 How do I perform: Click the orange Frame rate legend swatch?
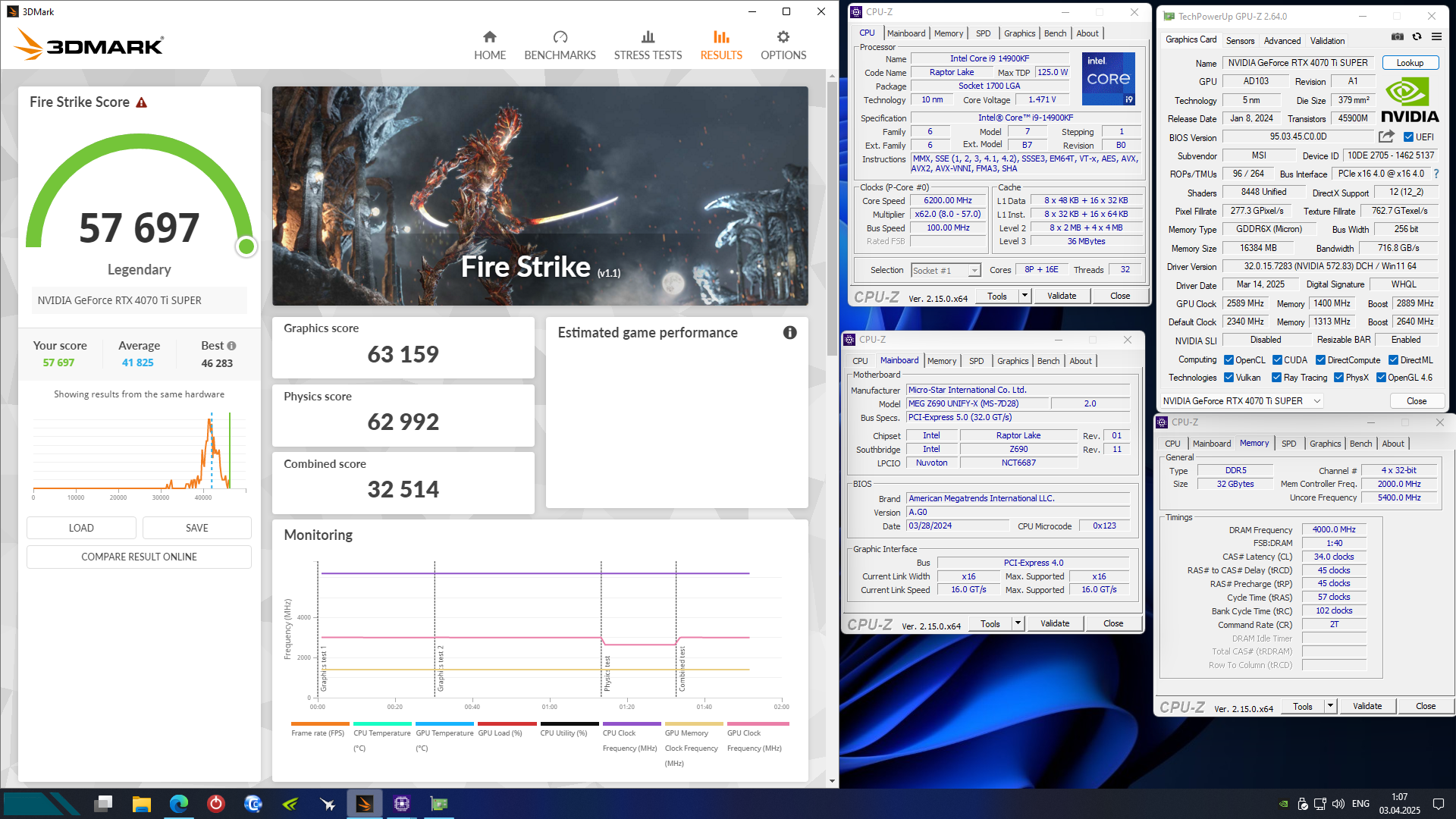[320, 724]
